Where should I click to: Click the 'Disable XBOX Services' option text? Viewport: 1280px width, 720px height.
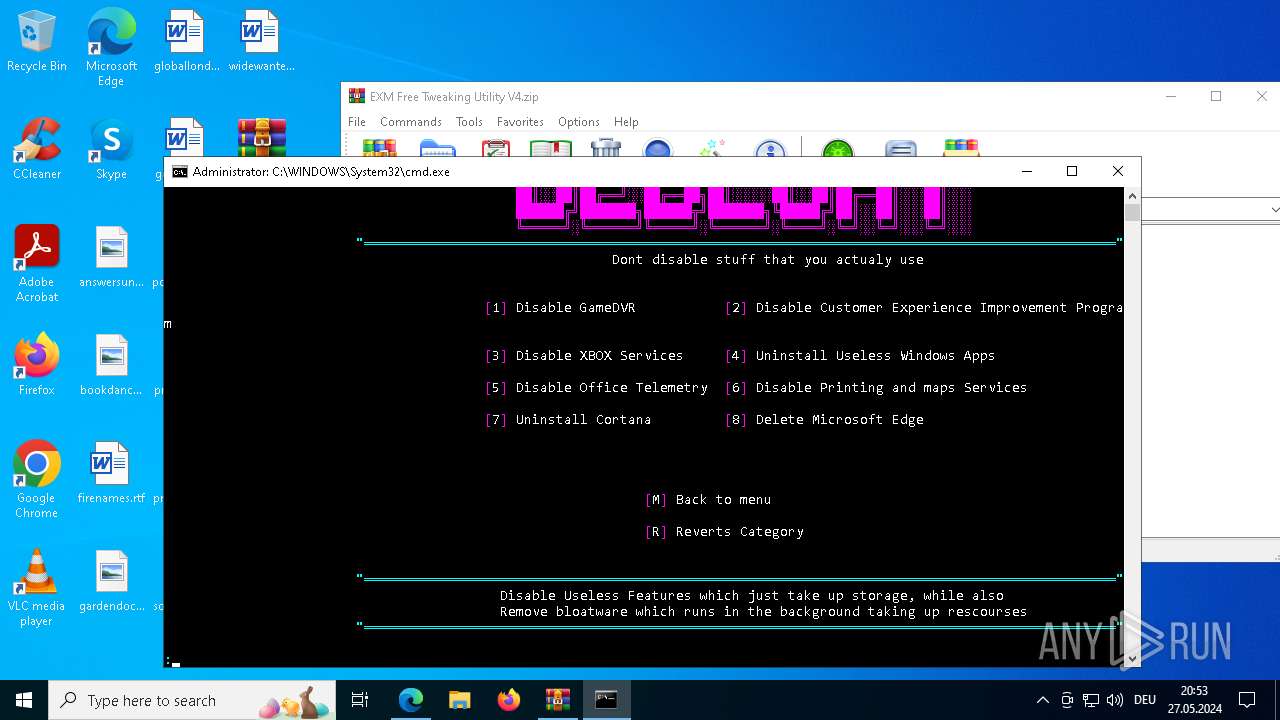coord(599,356)
